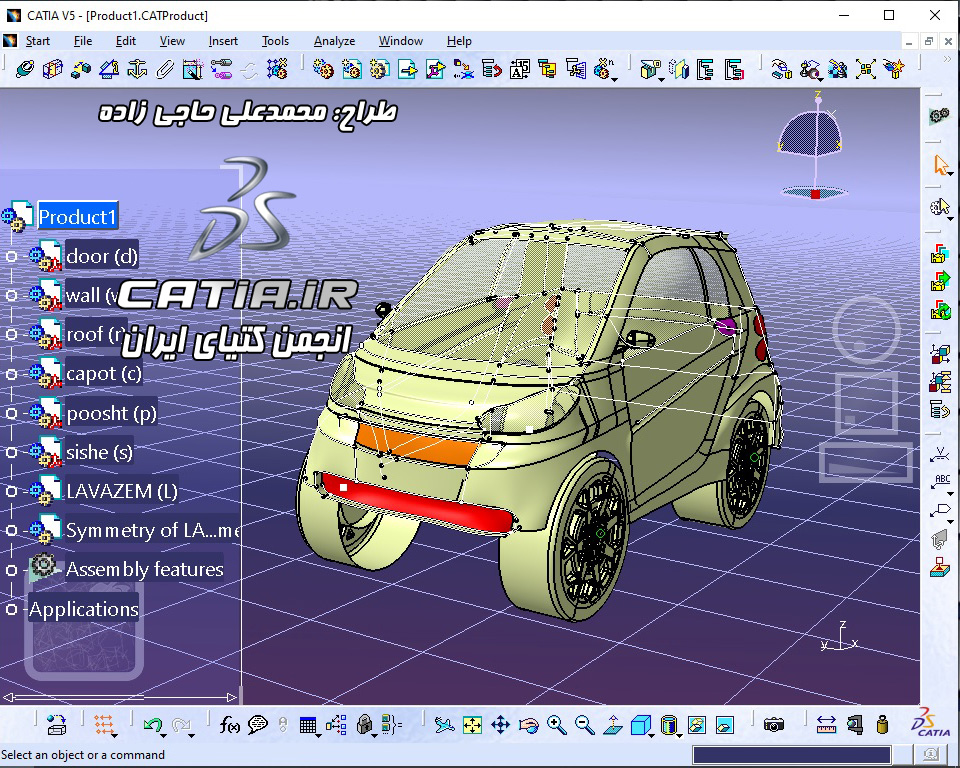The height and width of the screenshot is (768, 960).
Task: Click Existing Component With Positioning icon
Action: (x=435, y=69)
